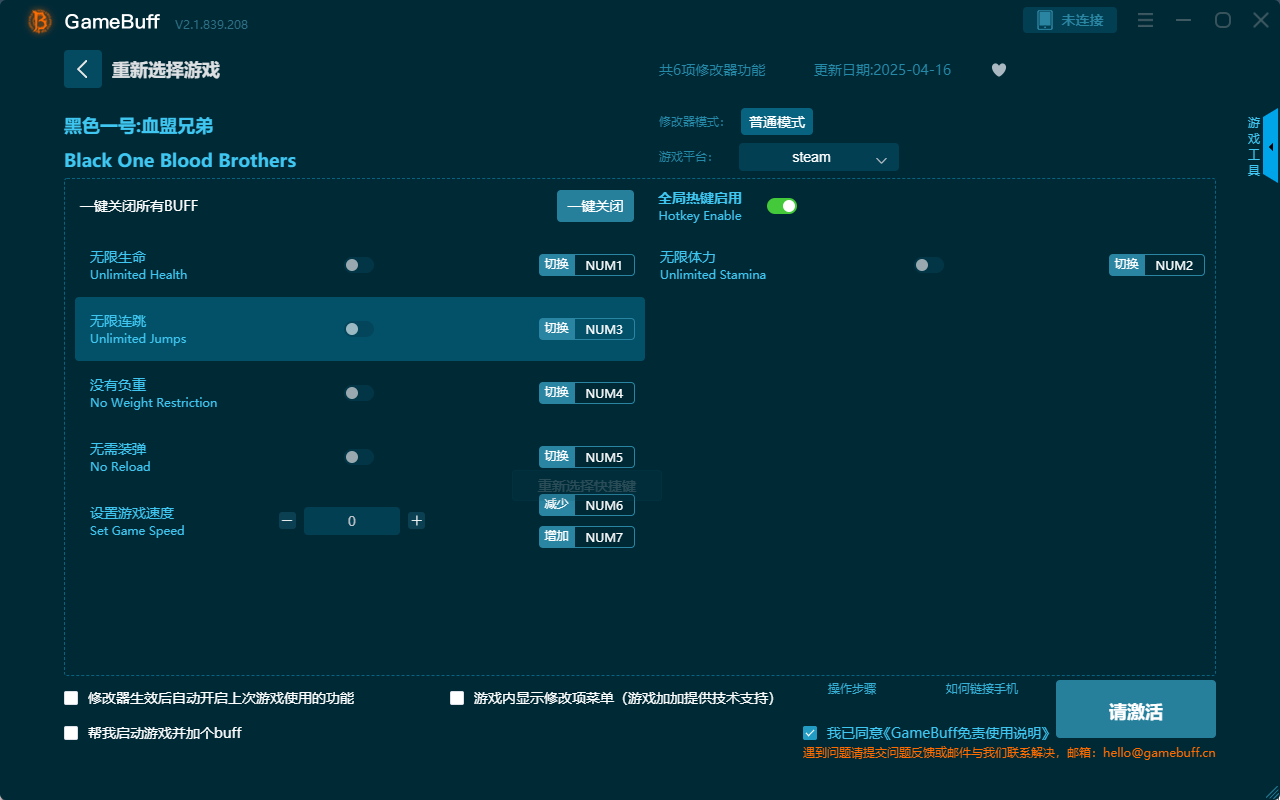Enable the Unlimited Jumps toggle
This screenshot has width=1280, height=800.
coord(358,328)
